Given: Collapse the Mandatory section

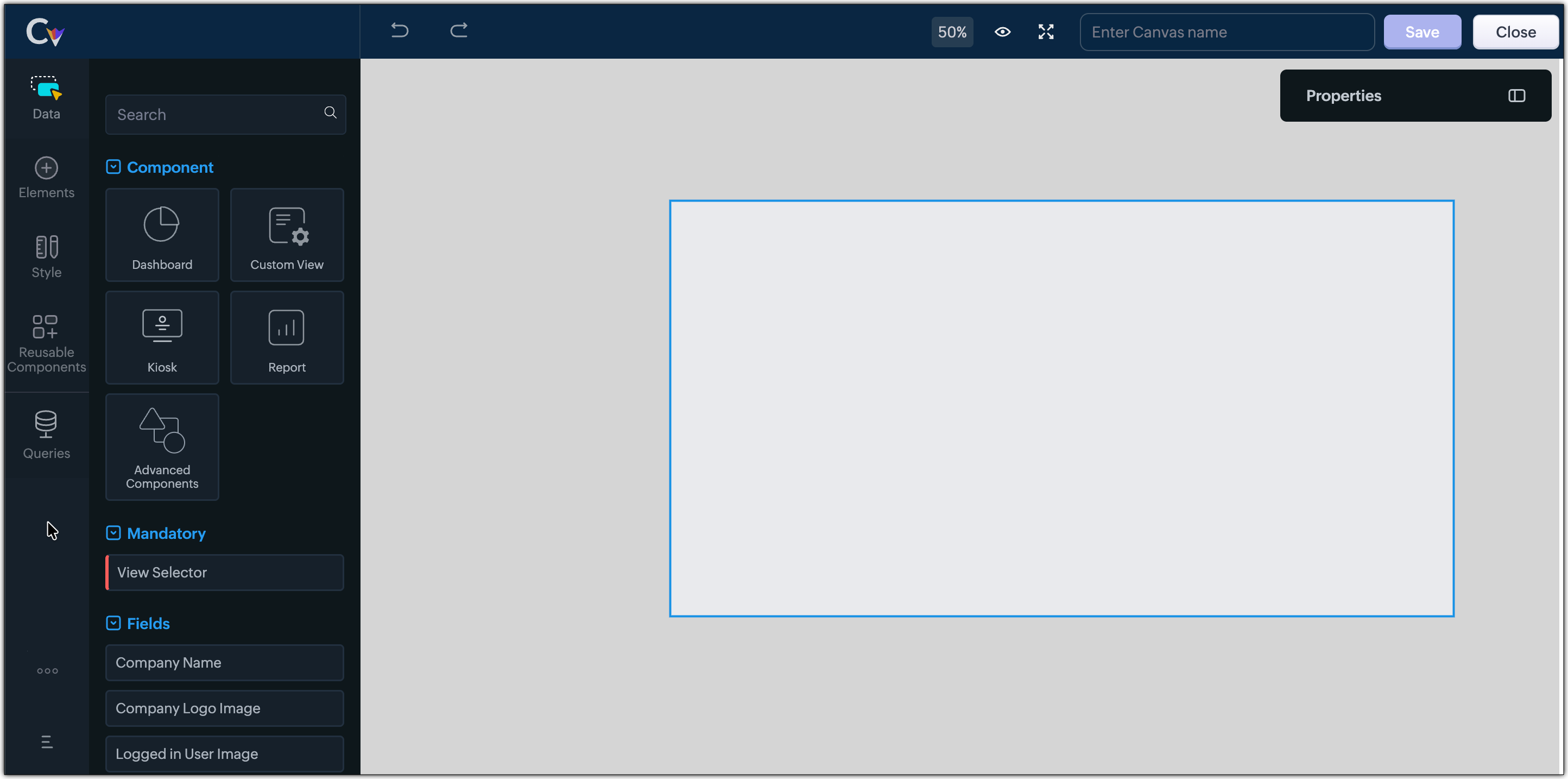Looking at the screenshot, I should pos(113,533).
